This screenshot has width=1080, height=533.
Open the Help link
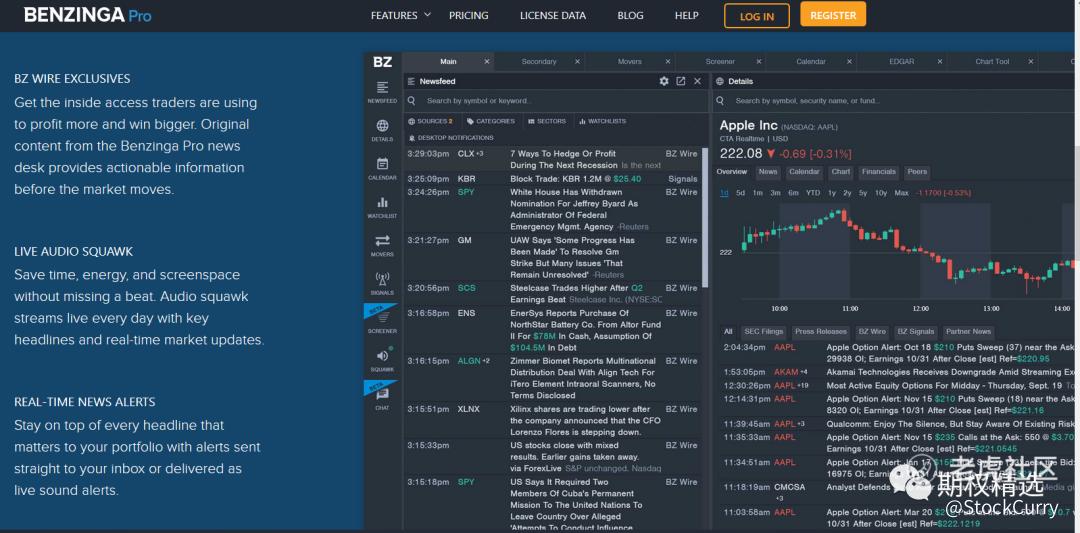[x=687, y=15]
